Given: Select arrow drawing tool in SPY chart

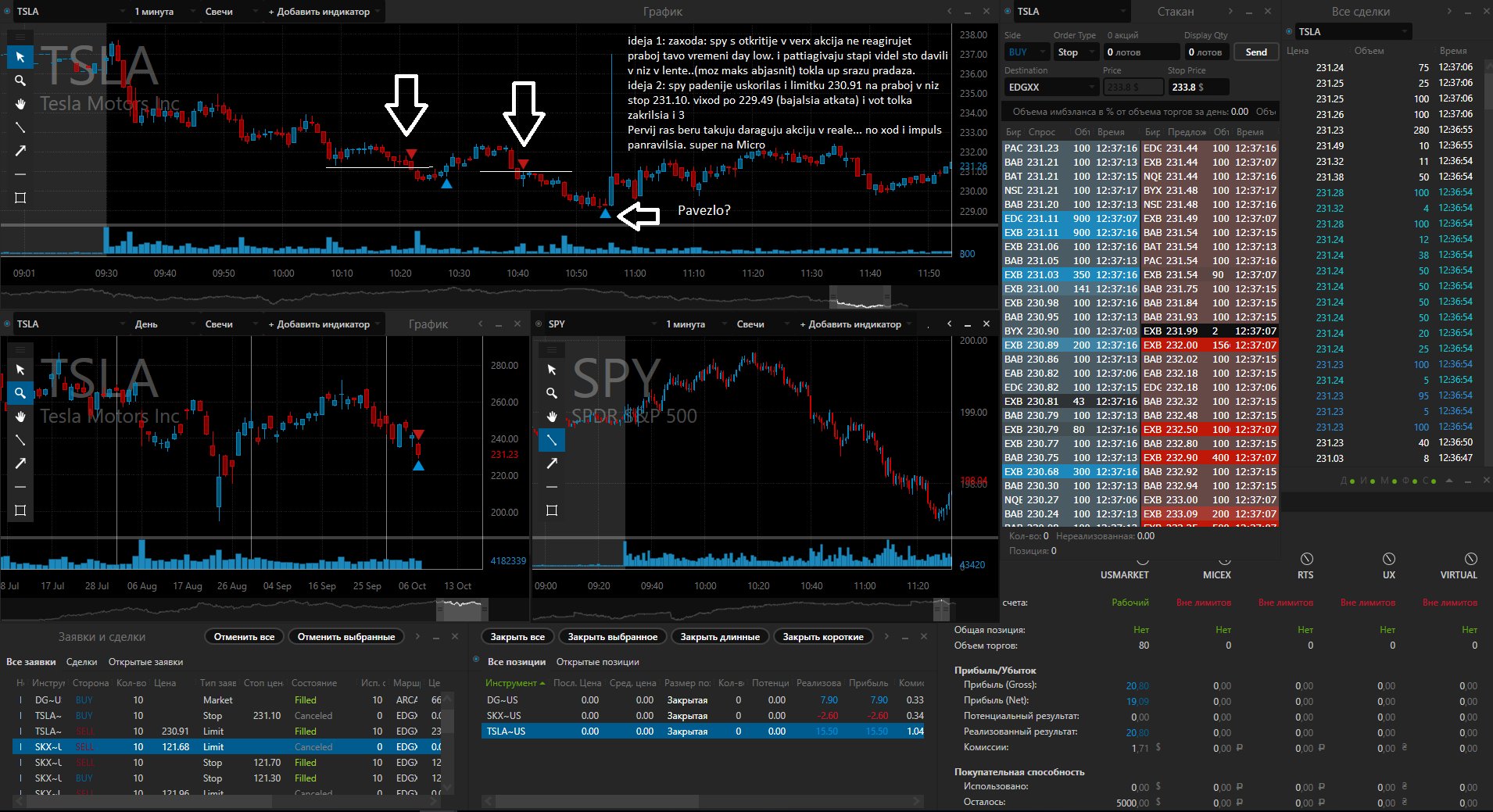Looking at the screenshot, I should point(552,463).
